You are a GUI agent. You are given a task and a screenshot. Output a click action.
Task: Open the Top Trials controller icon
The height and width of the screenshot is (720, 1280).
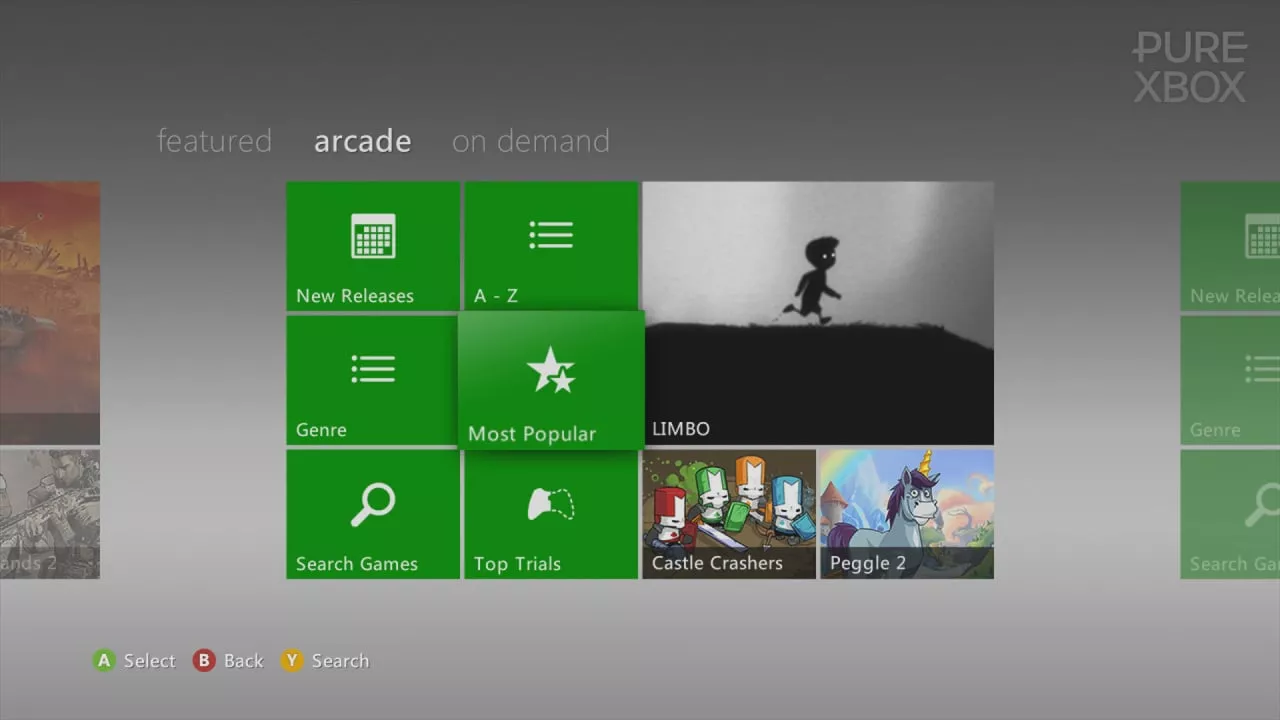click(551, 505)
